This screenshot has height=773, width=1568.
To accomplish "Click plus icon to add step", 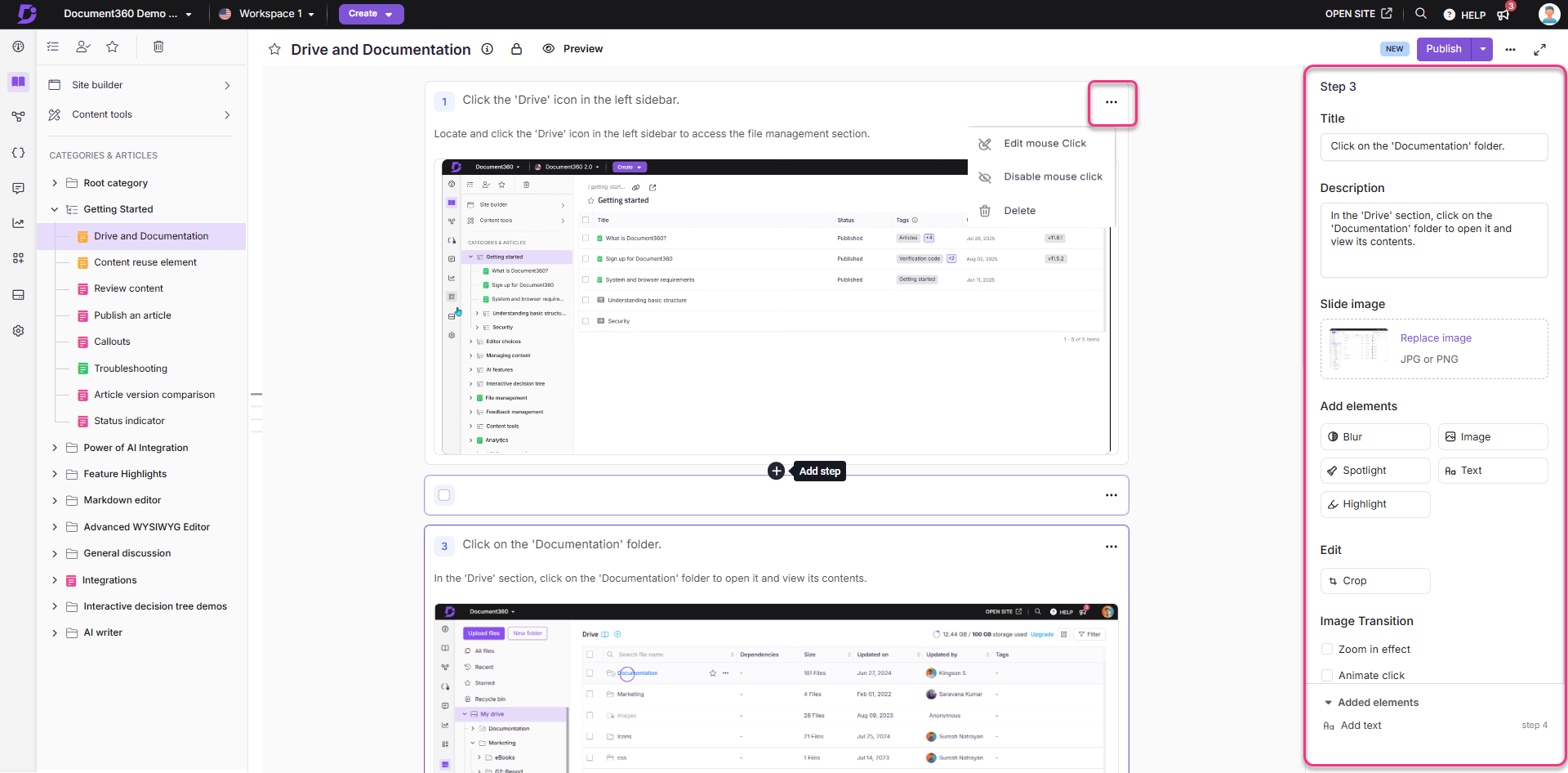I will pyautogui.click(x=777, y=471).
